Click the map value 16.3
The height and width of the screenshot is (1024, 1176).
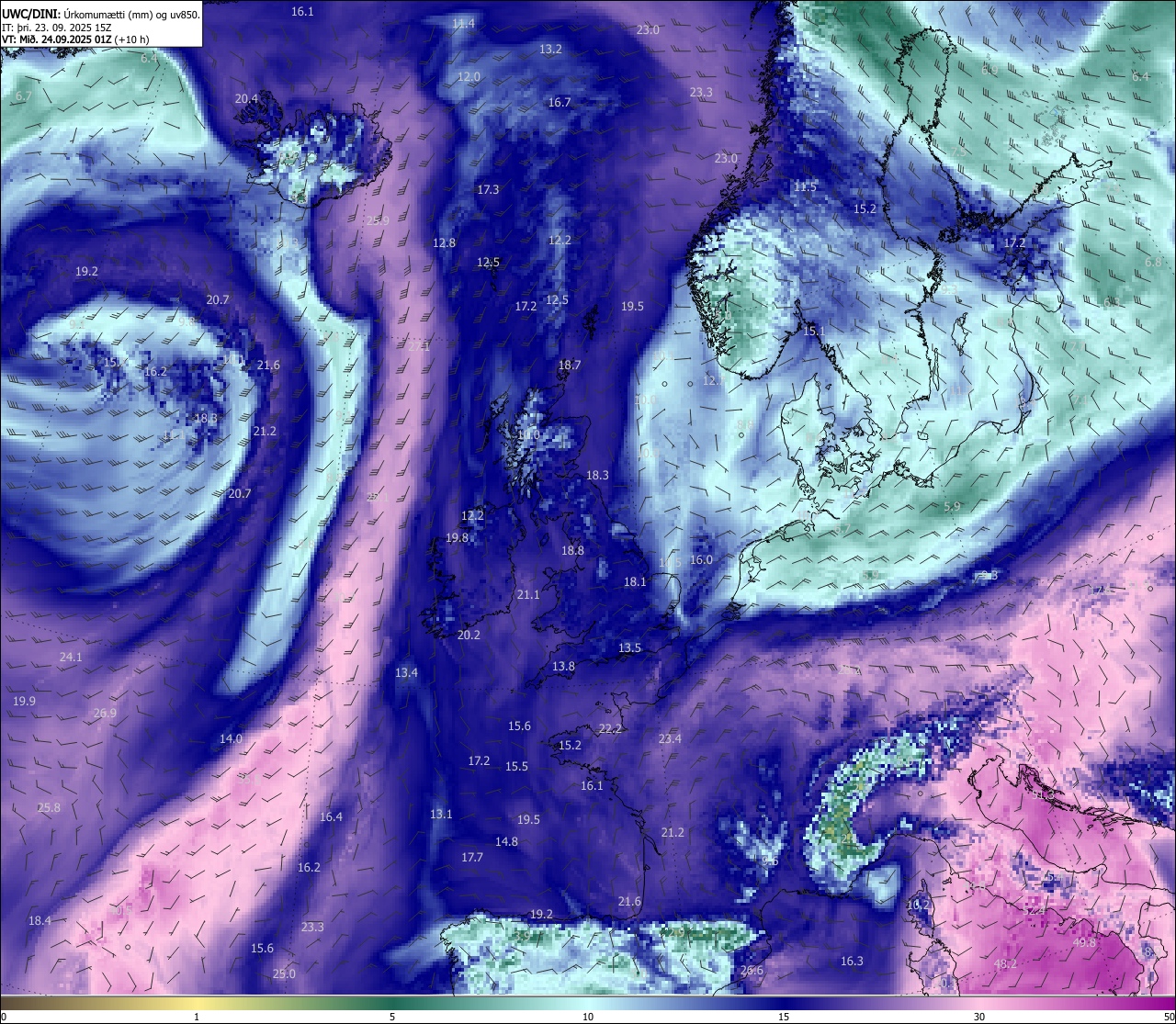click(x=852, y=961)
